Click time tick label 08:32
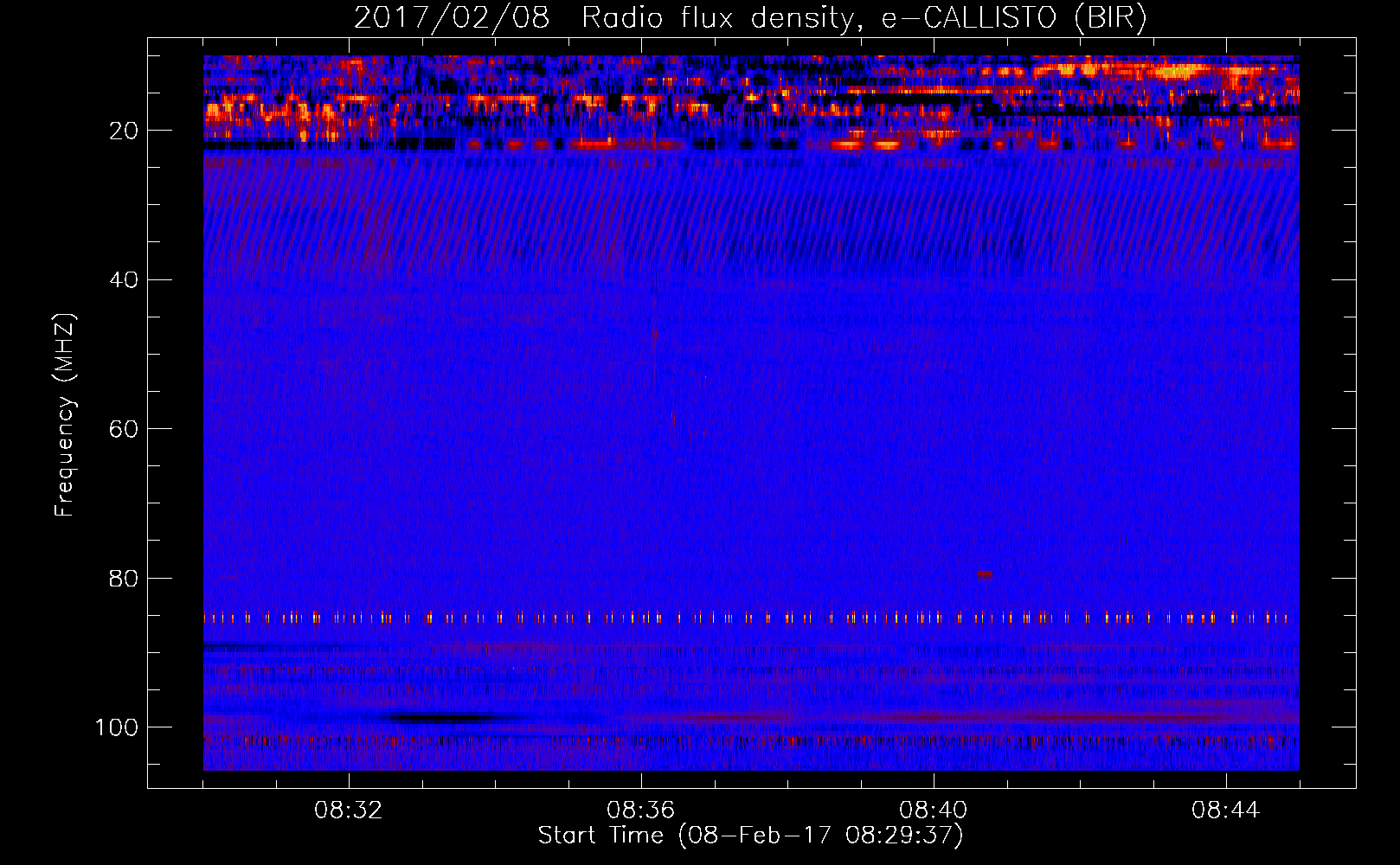The height and width of the screenshot is (865, 1400). (x=349, y=811)
